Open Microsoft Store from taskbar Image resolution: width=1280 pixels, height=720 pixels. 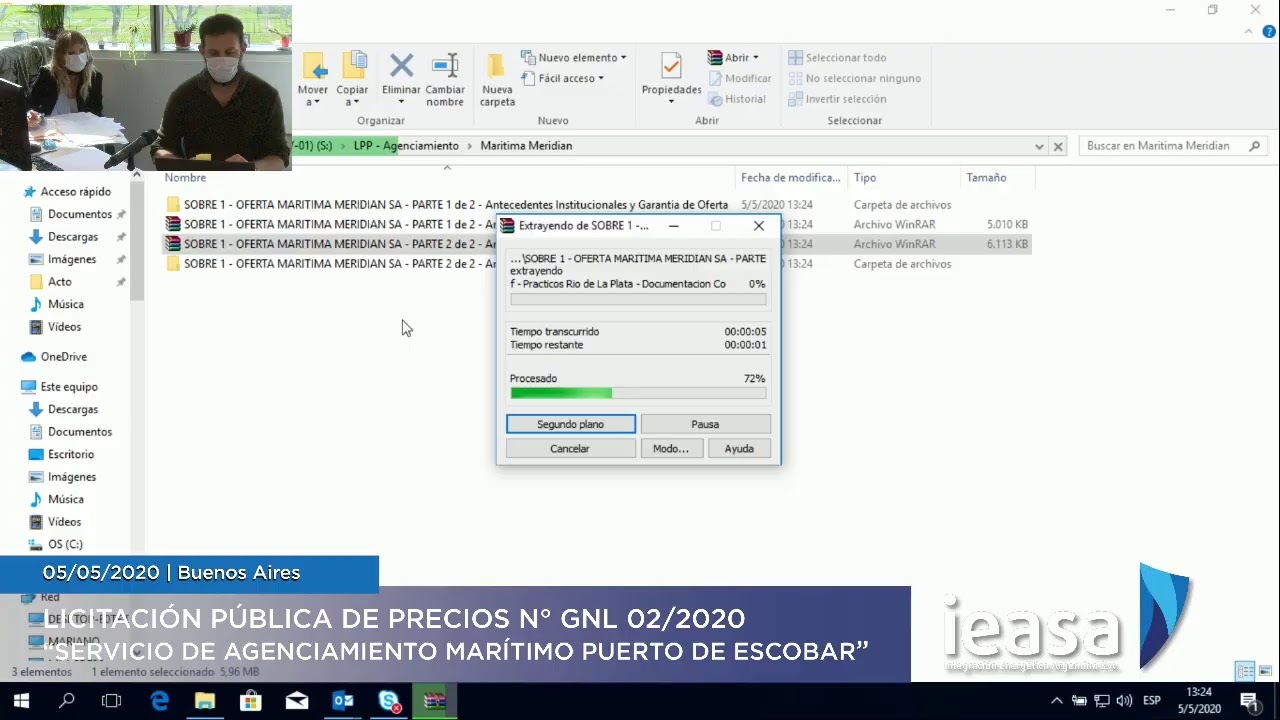(251, 701)
